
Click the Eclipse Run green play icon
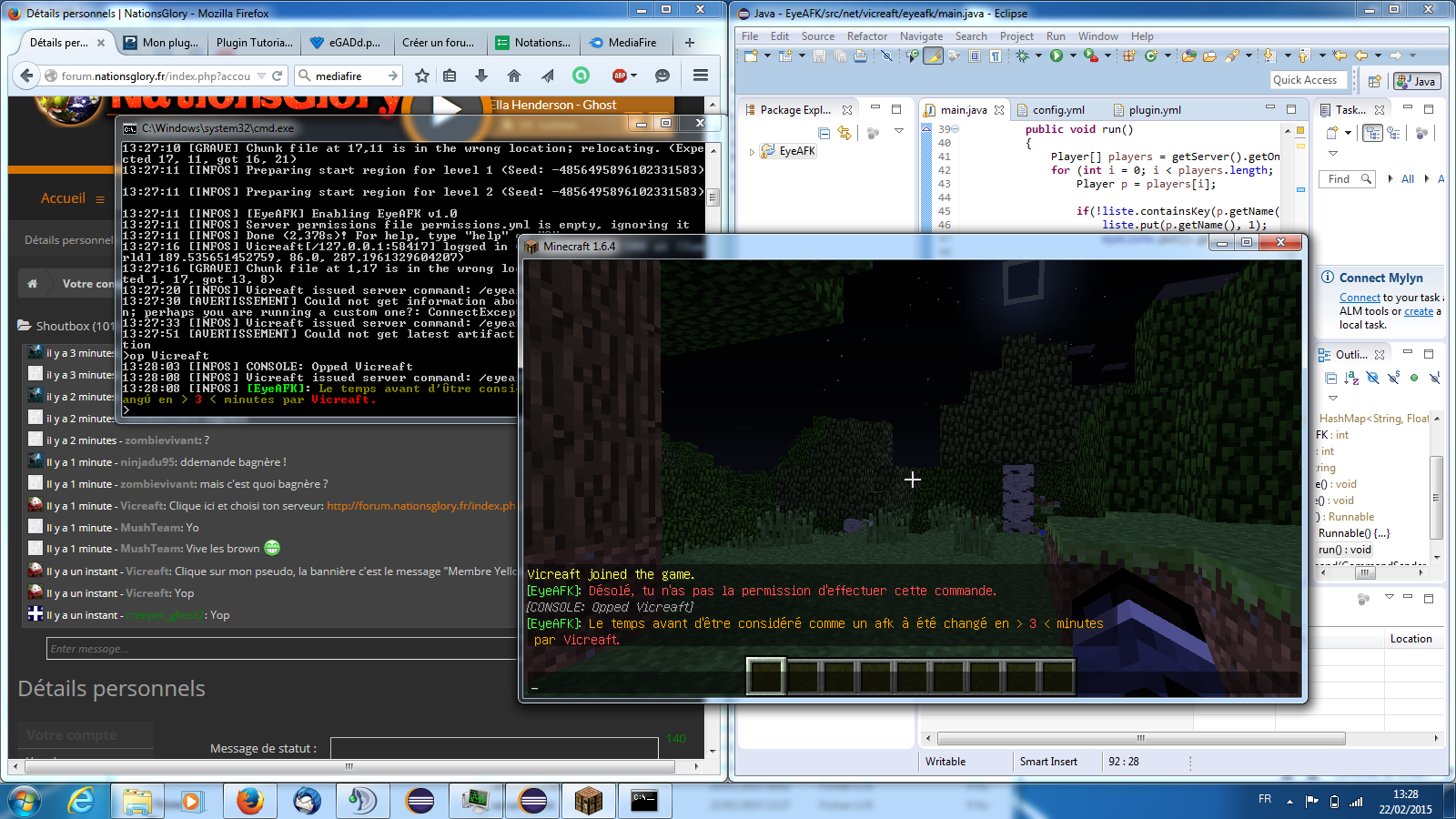tap(1057, 56)
